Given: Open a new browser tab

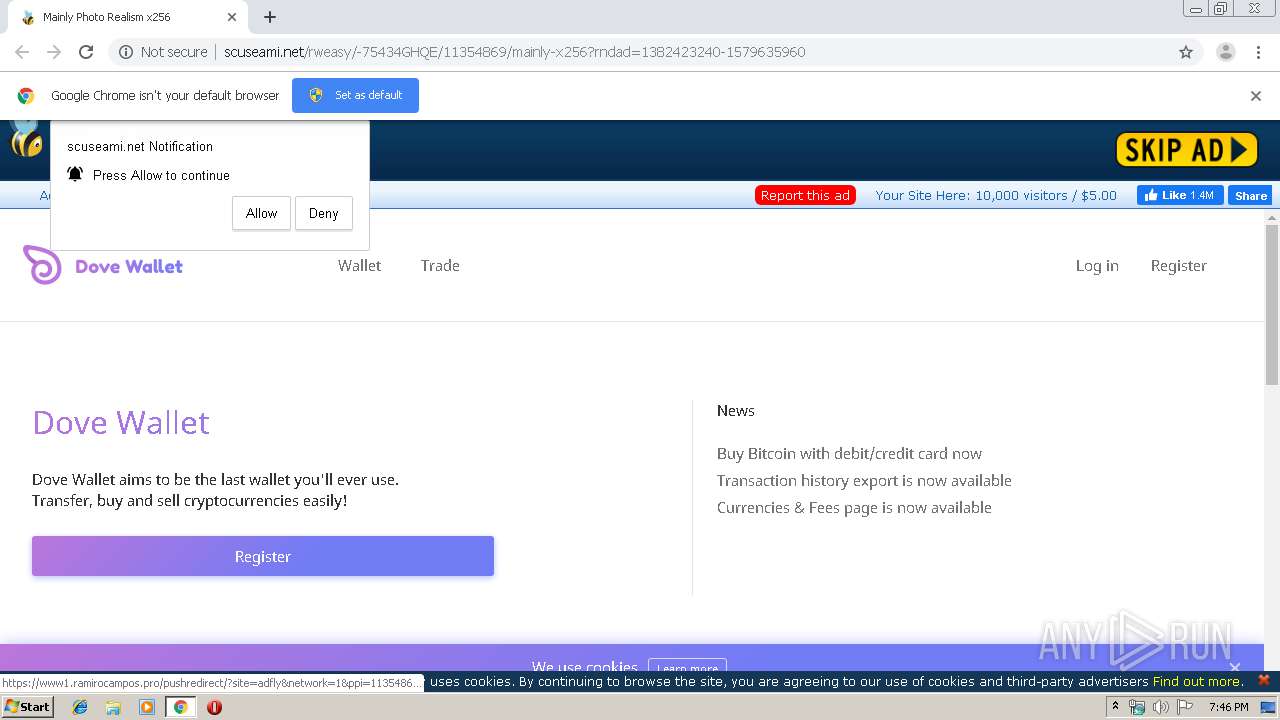Looking at the screenshot, I should 270,17.
